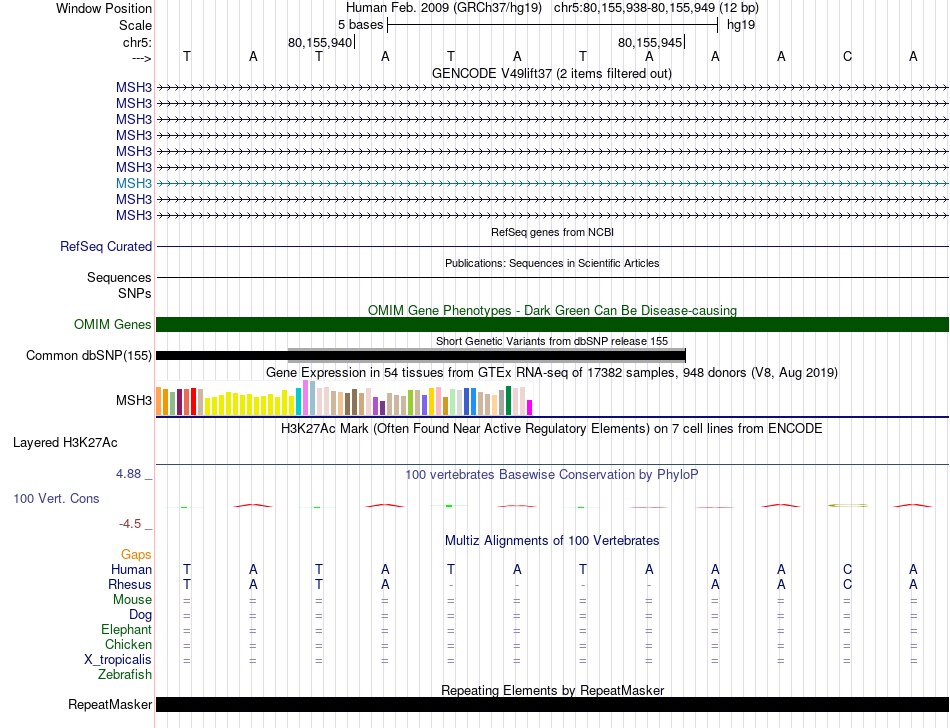Click the chr5: ruler label
This screenshot has width=950, height=728.
tap(137, 42)
